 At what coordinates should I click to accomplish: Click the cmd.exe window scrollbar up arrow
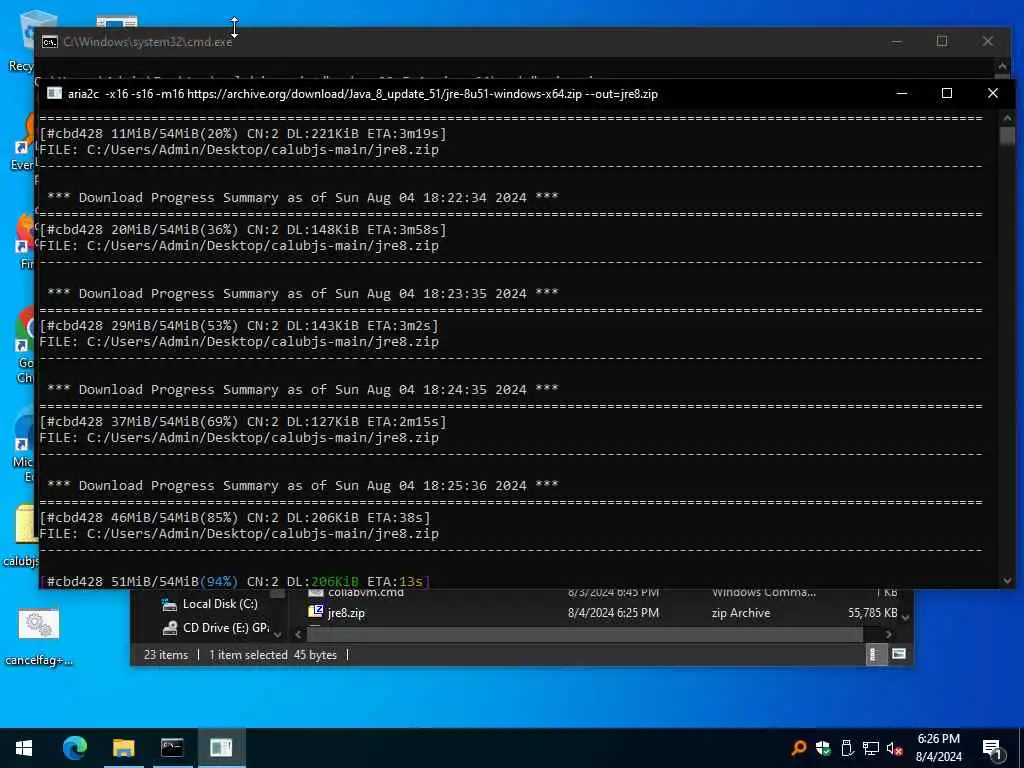coord(1003,66)
